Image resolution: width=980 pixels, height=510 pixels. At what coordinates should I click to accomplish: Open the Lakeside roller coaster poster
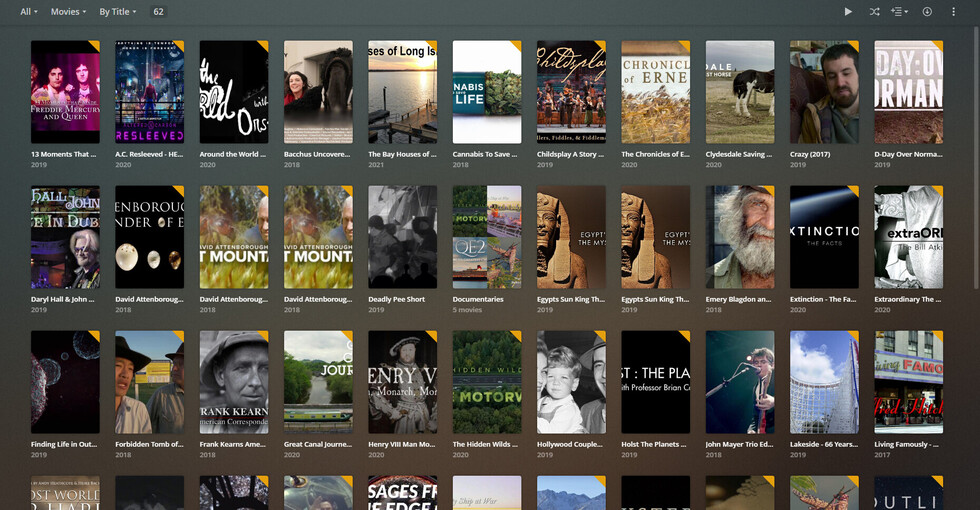click(824, 382)
